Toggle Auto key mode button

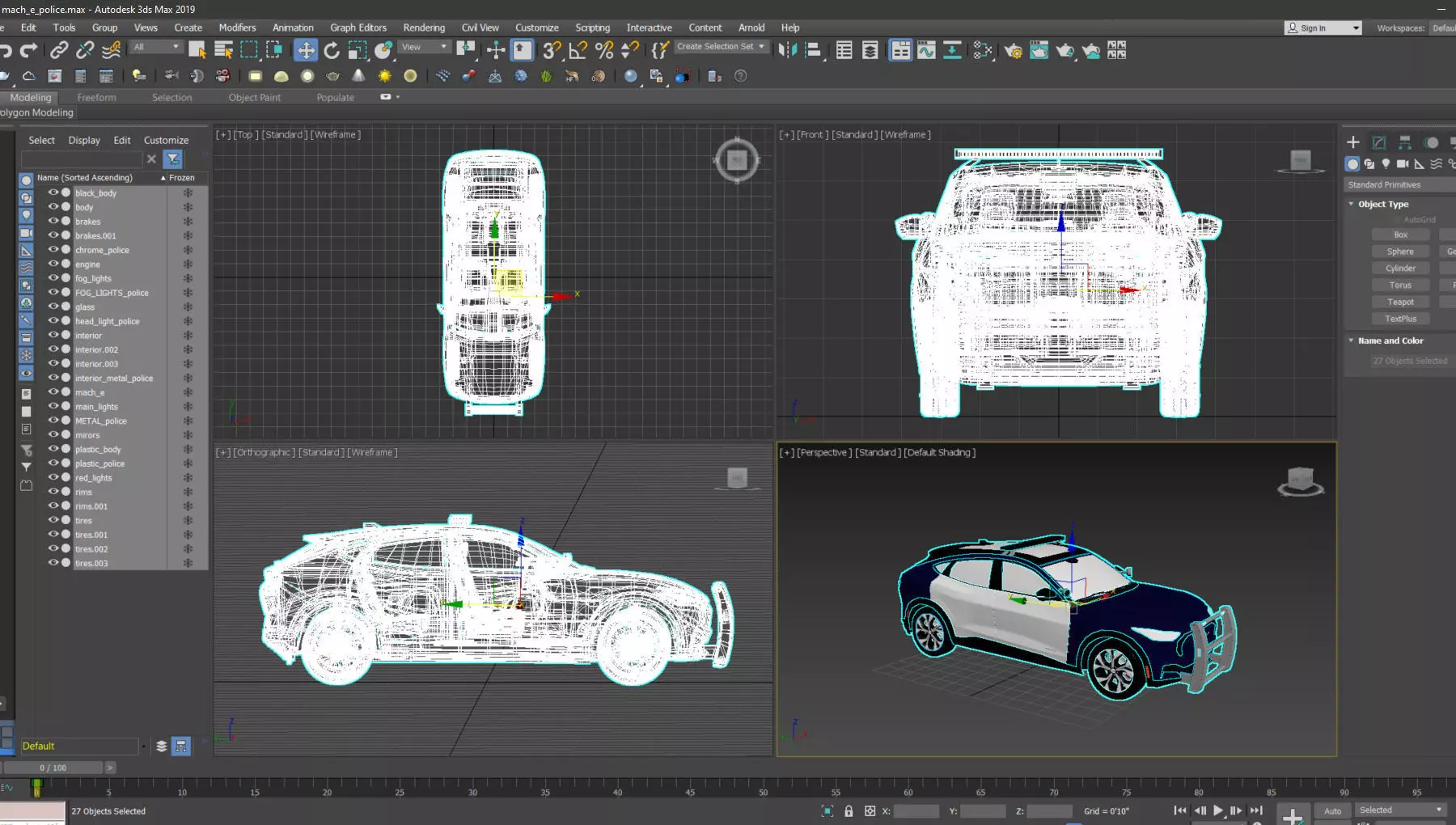1332,810
